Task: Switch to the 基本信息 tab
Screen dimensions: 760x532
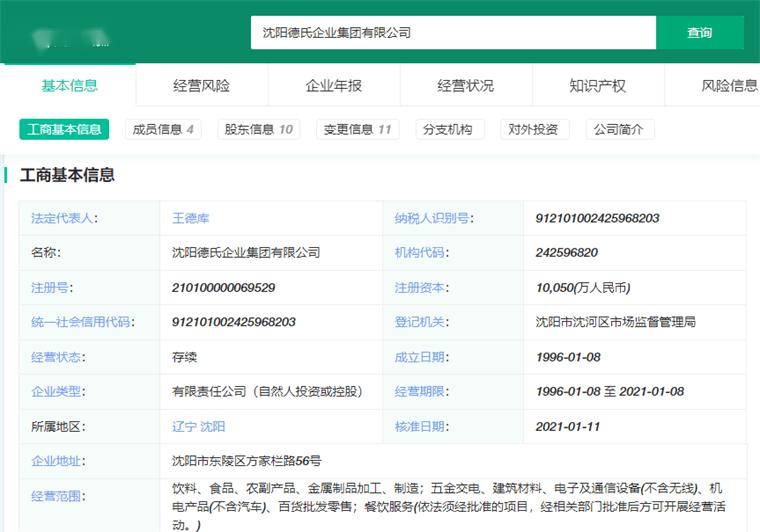Action: click(69, 86)
